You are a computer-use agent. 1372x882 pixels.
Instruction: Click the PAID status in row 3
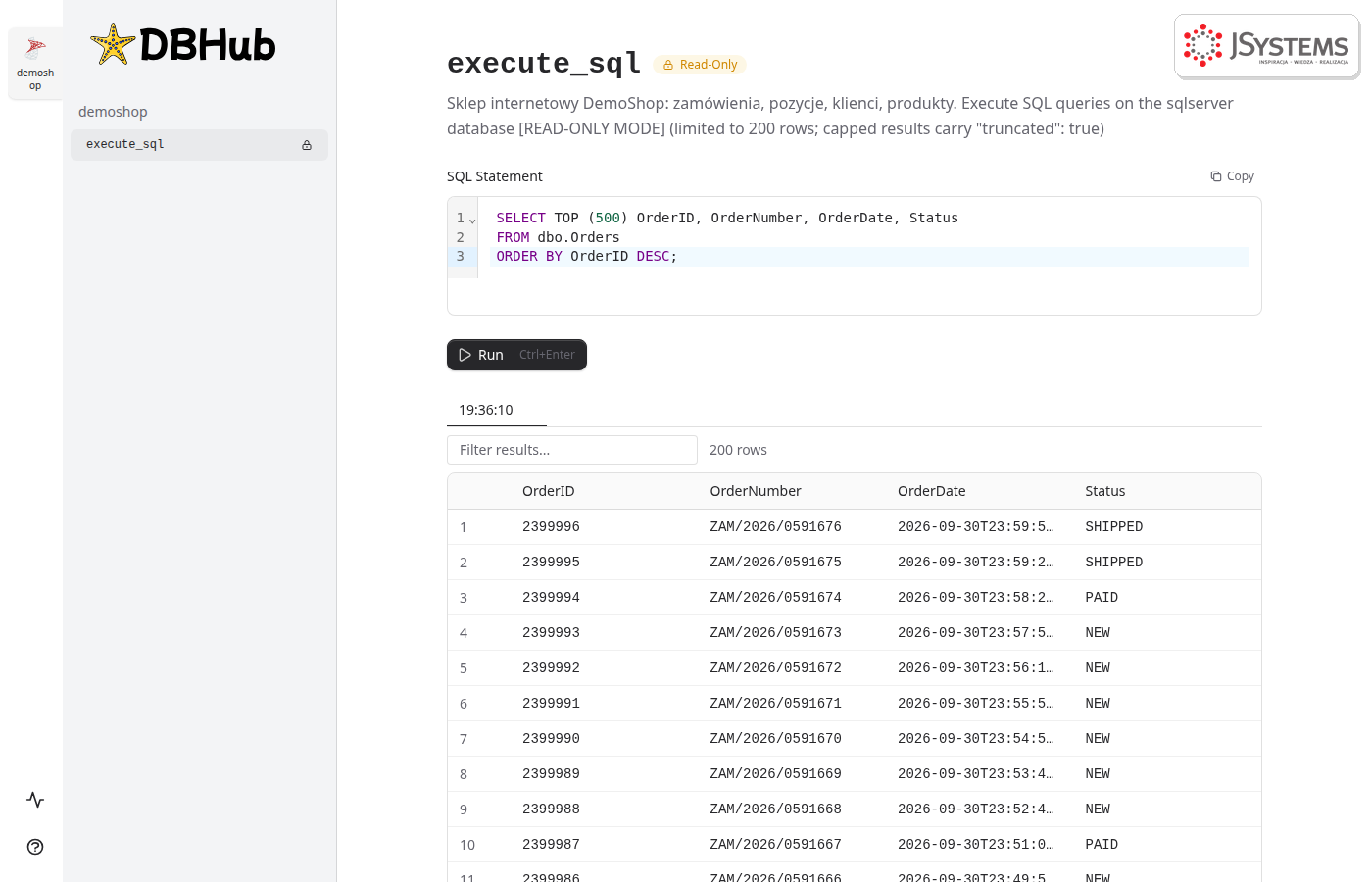(x=1102, y=598)
